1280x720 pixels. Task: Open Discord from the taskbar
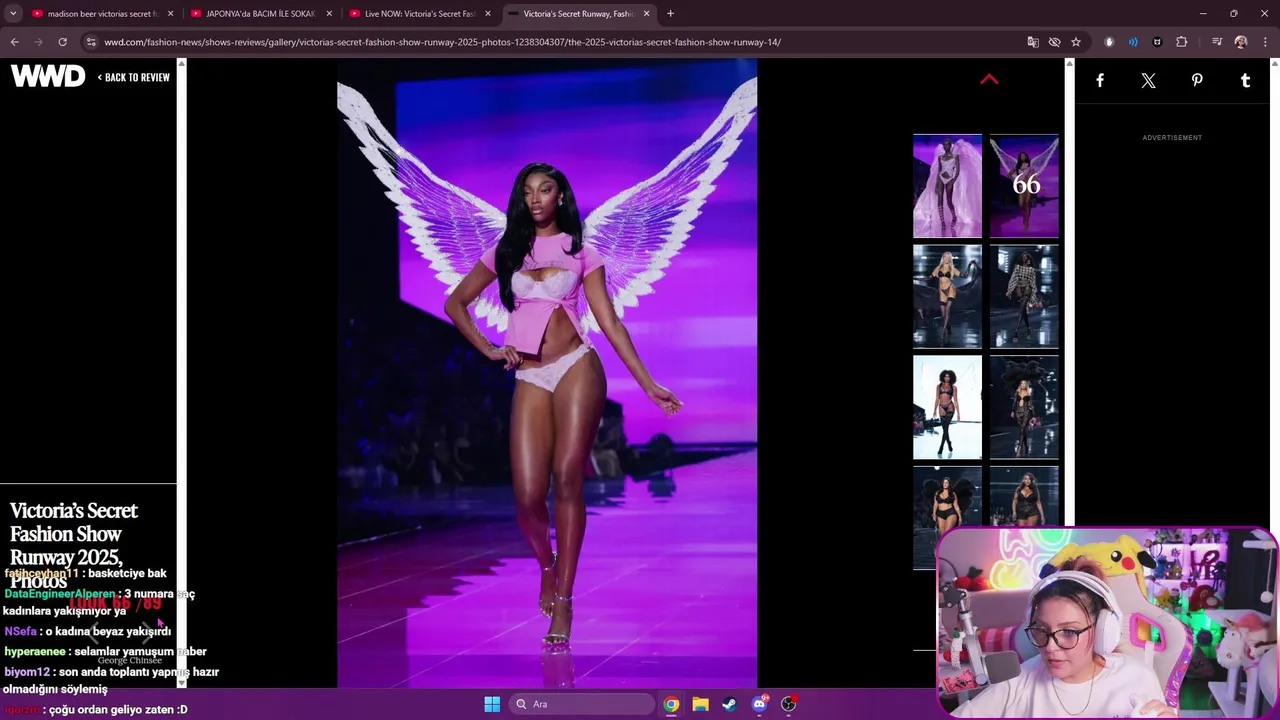tap(759, 704)
